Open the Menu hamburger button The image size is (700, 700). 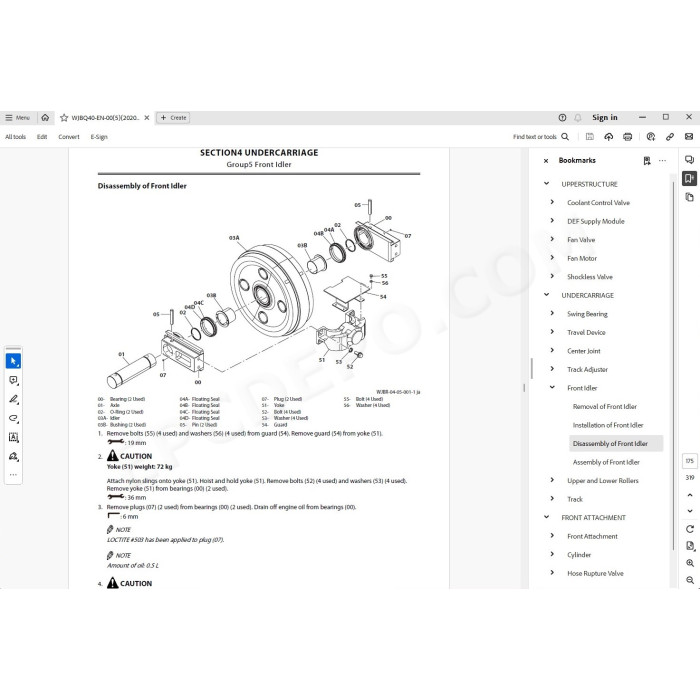(17, 118)
